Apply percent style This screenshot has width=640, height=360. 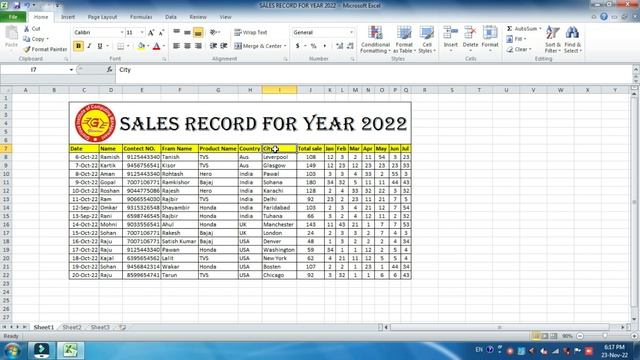[x=313, y=46]
